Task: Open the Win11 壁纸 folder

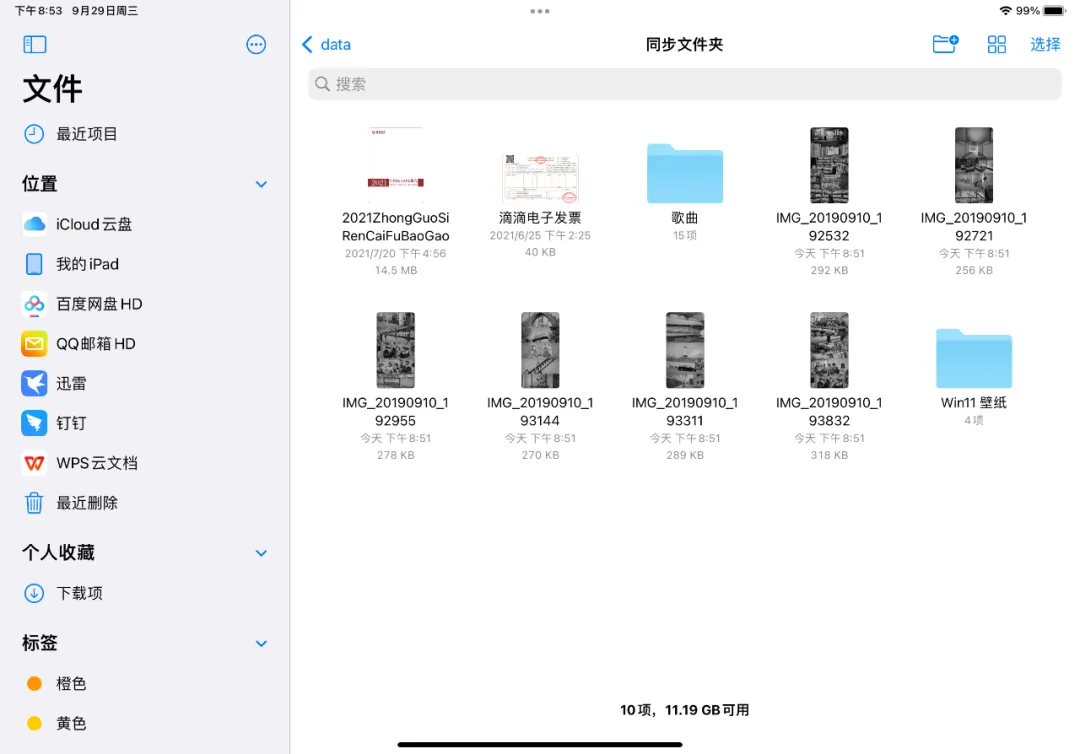Action: 974,359
